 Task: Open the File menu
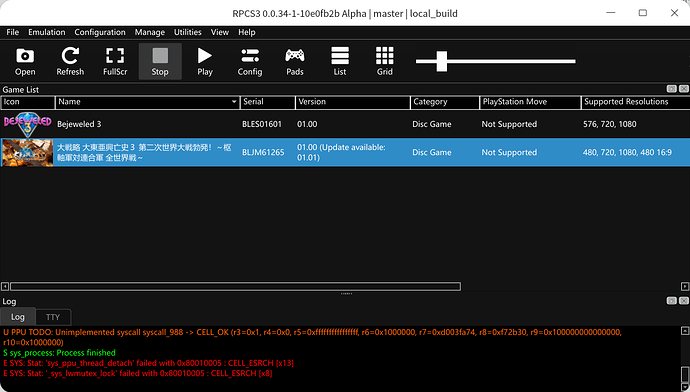[12, 32]
